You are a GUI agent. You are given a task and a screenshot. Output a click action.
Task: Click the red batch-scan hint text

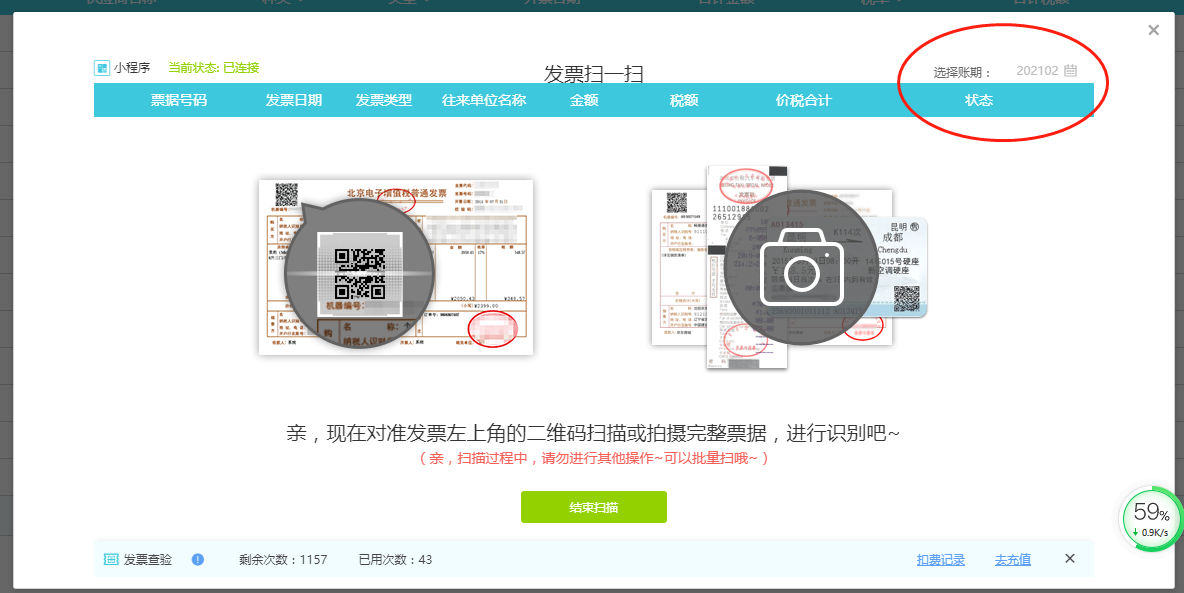point(594,458)
